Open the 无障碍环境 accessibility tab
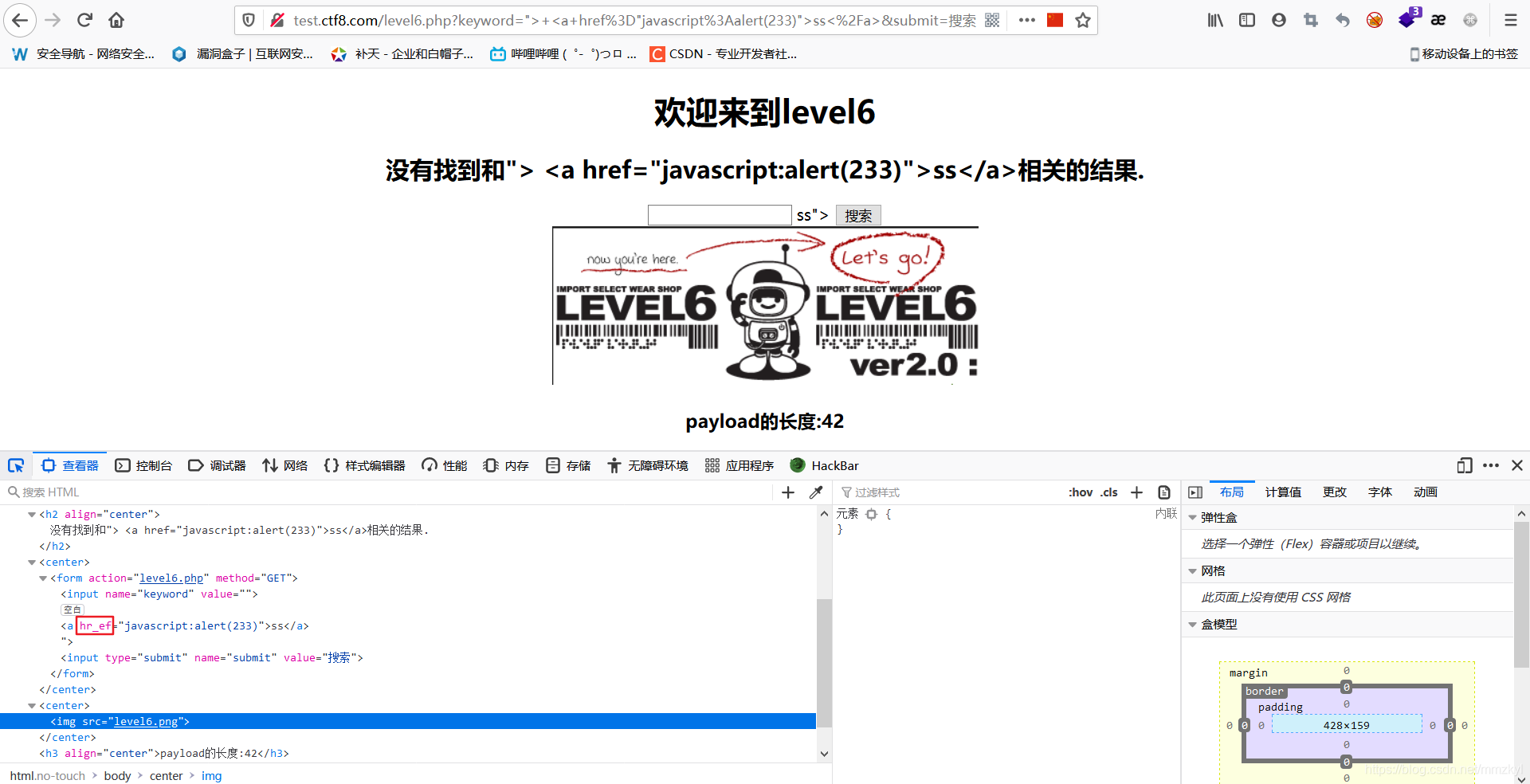Viewport: 1530px width, 784px height. (648, 465)
